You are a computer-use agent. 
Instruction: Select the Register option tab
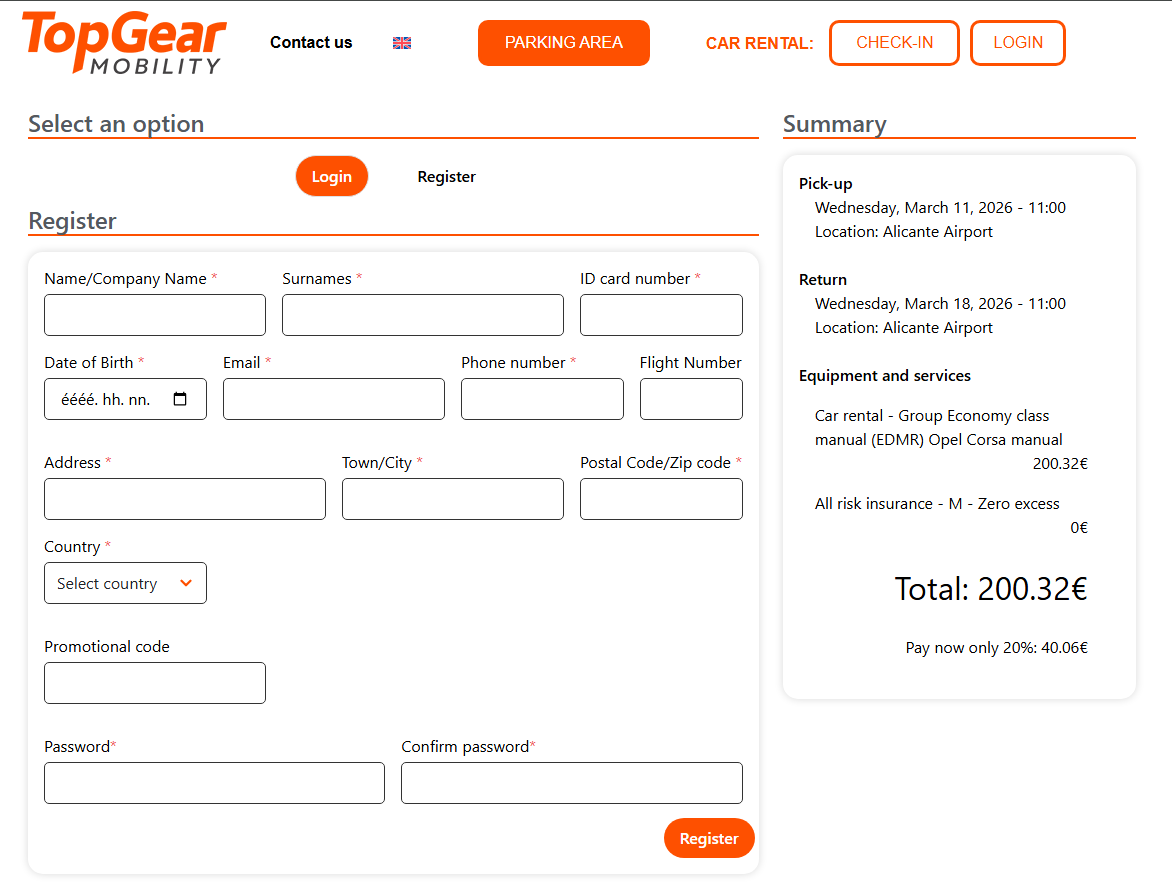(446, 176)
